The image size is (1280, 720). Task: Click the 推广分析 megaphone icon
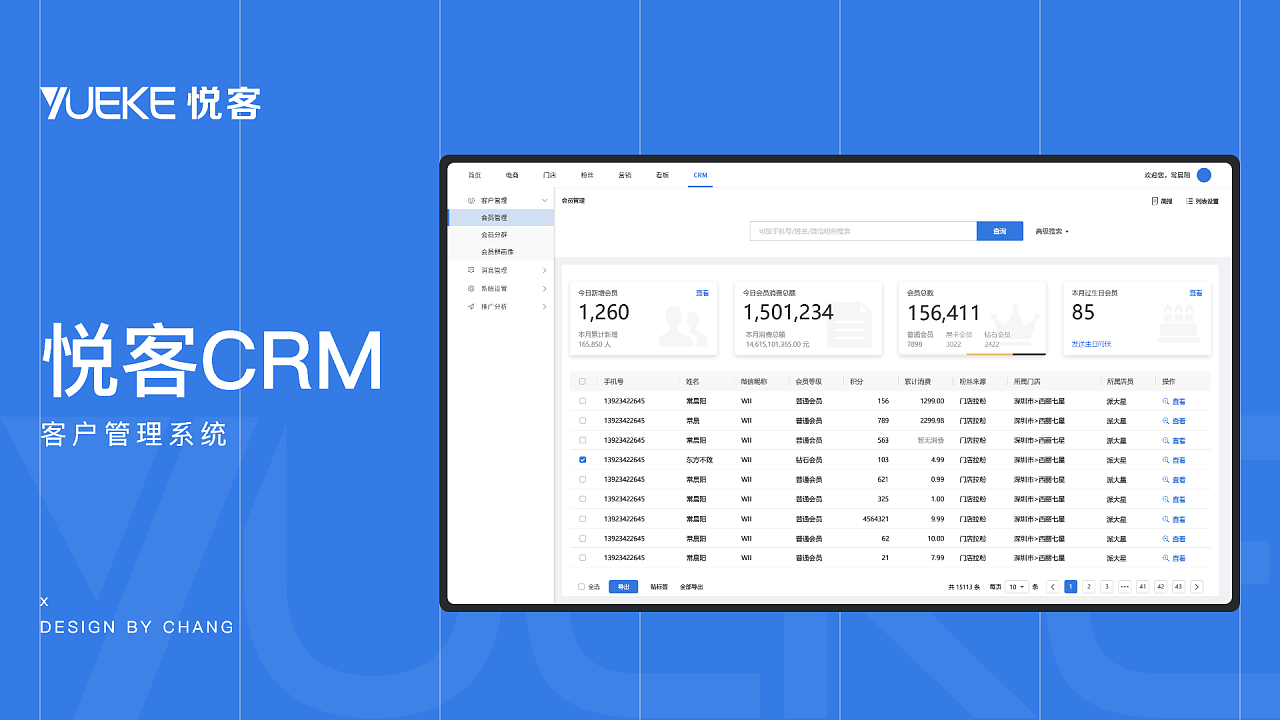(x=471, y=306)
